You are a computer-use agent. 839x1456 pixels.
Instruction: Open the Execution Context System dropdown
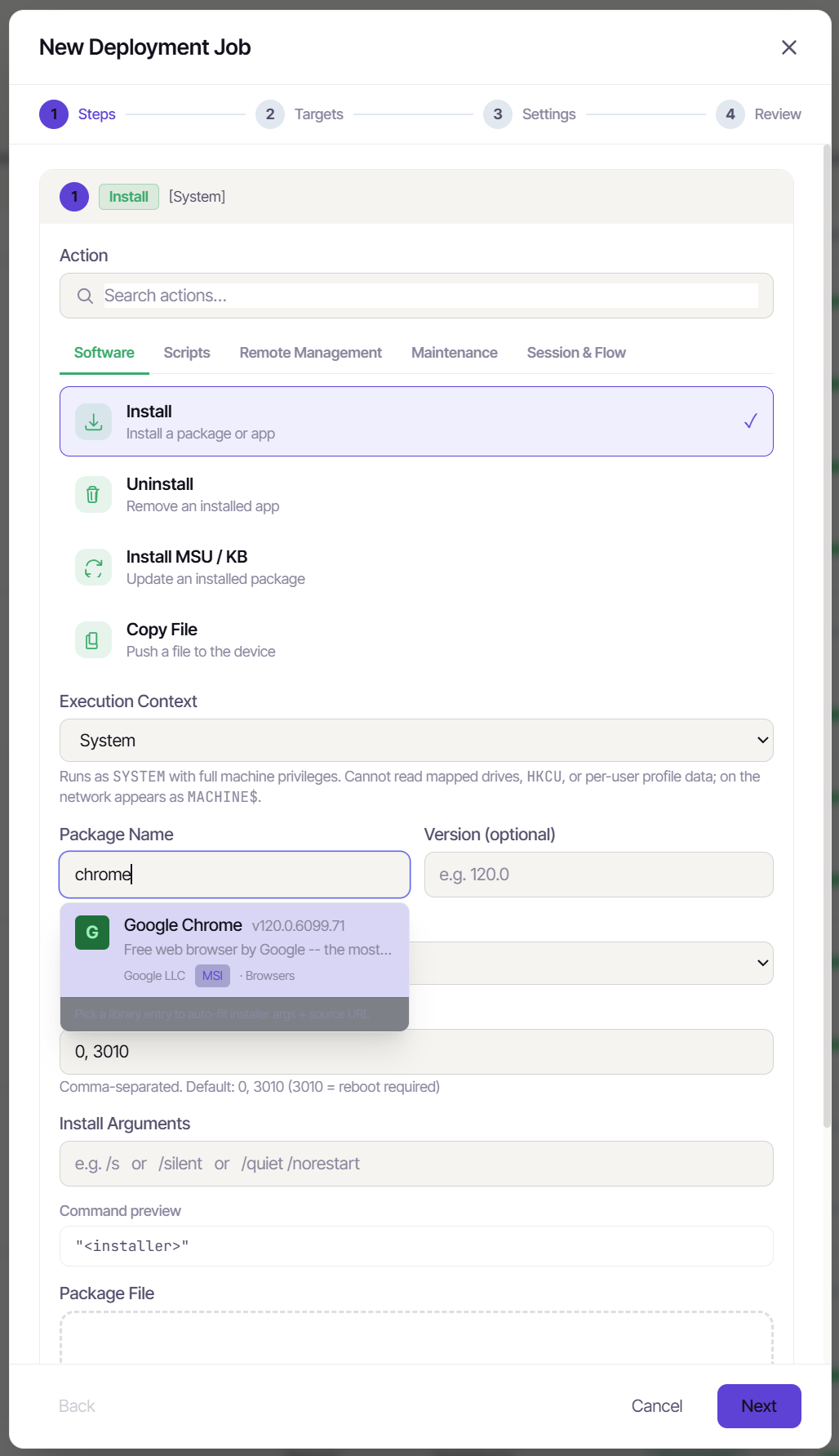pos(416,740)
